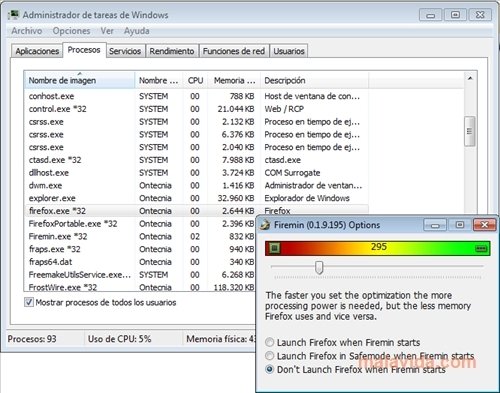Open the Ayuda menu
500x393 pixels.
(137, 31)
